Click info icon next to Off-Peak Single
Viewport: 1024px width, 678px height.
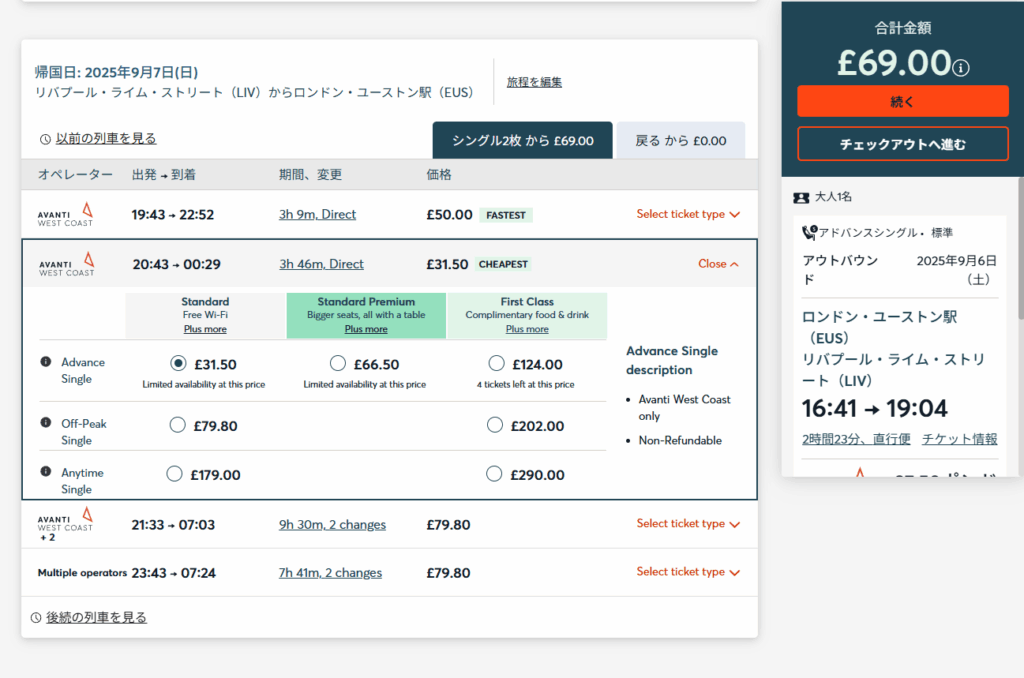pyautogui.click(x=46, y=423)
